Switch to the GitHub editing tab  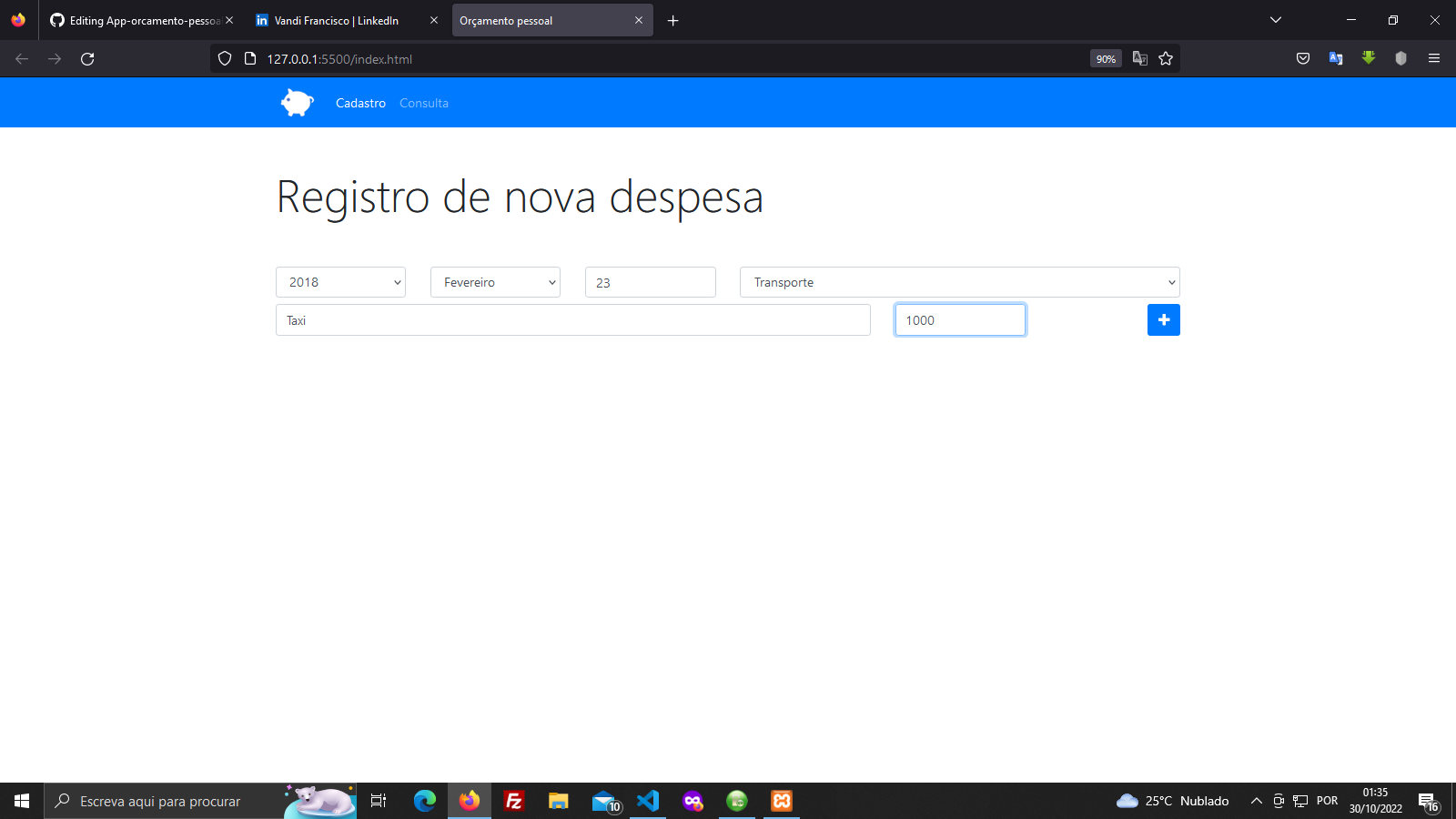click(136, 20)
